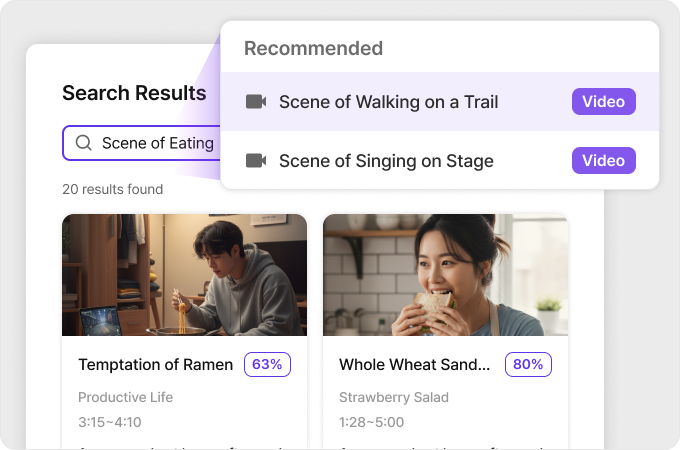Click into the Scene of Eating search field

click(x=157, y=143)
